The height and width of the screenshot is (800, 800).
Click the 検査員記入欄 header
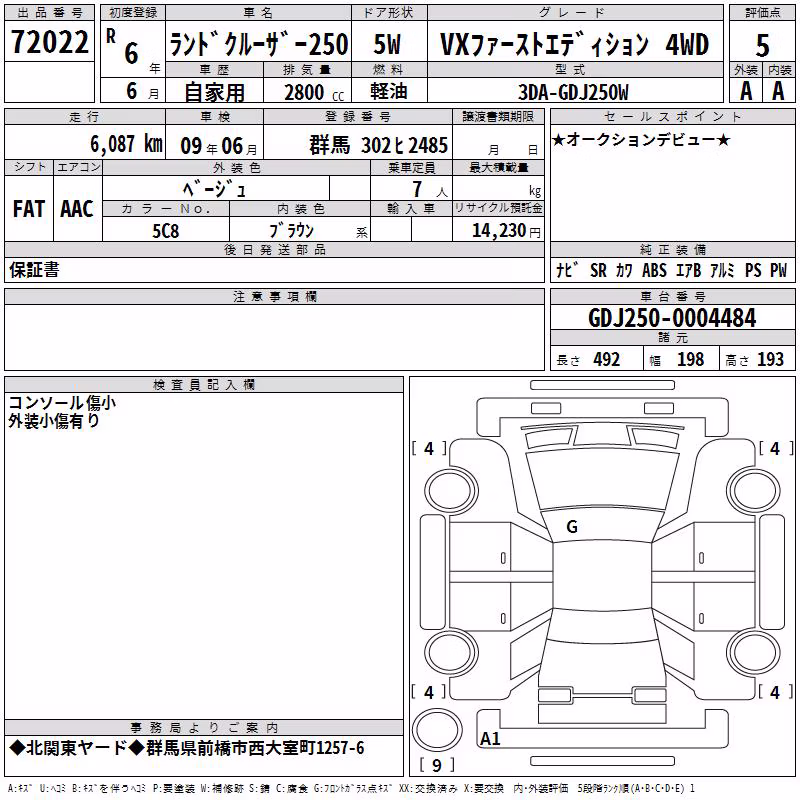[204, 385]
